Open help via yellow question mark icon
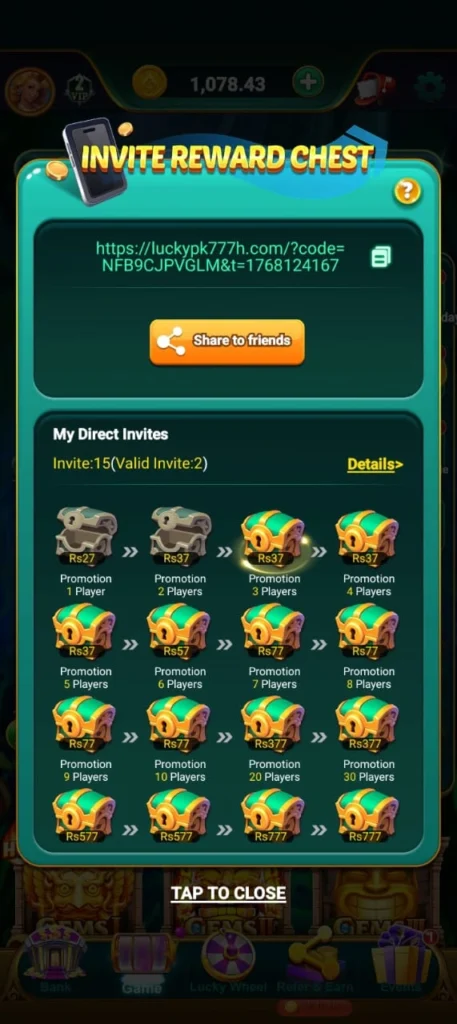 (407, 191)
